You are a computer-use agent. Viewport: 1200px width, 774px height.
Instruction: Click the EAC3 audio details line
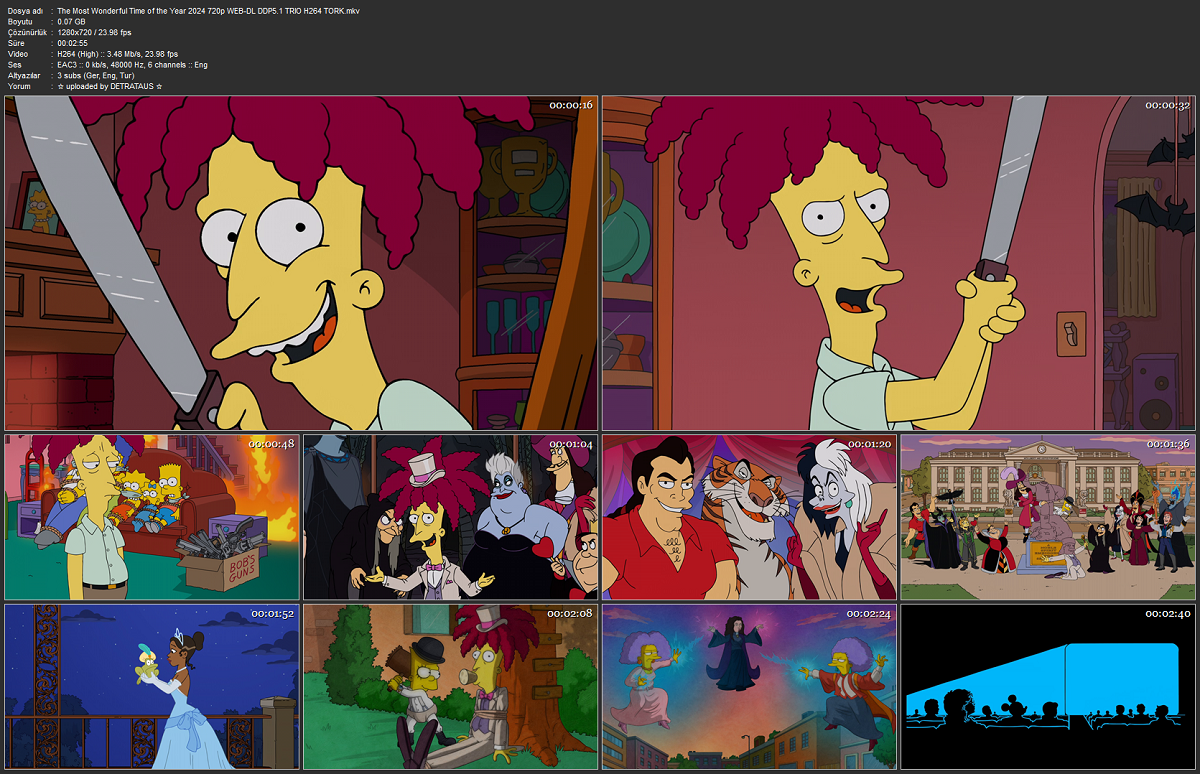pos(133,65)
